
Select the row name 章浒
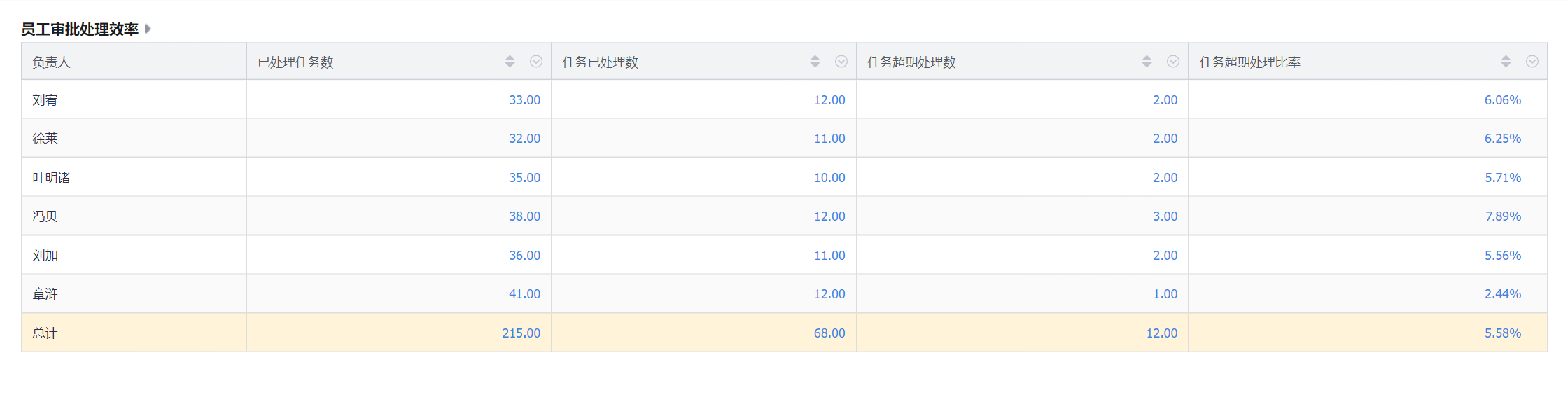pyautogui.click(x=45, y=294)
